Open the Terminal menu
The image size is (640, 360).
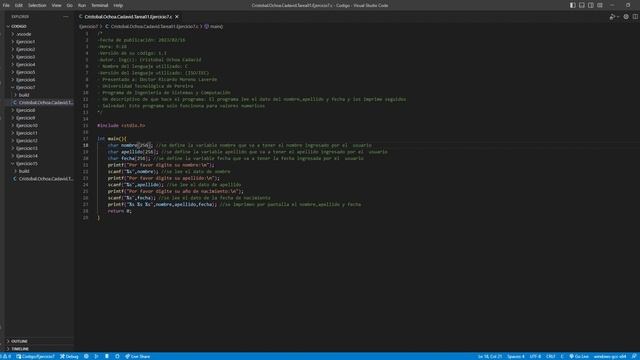pos(100,5)
